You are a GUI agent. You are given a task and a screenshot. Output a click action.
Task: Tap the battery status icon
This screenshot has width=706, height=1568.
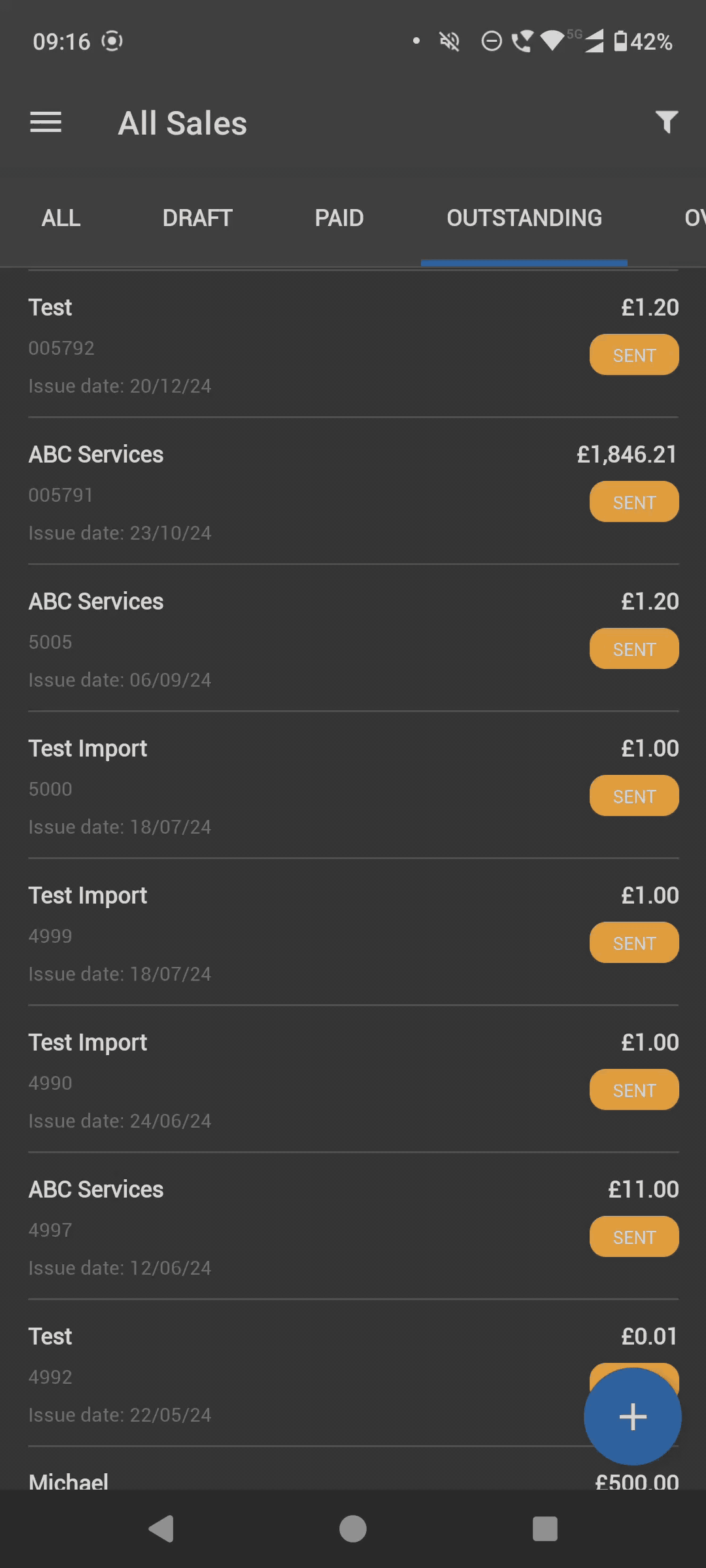[x=620, y=41]
